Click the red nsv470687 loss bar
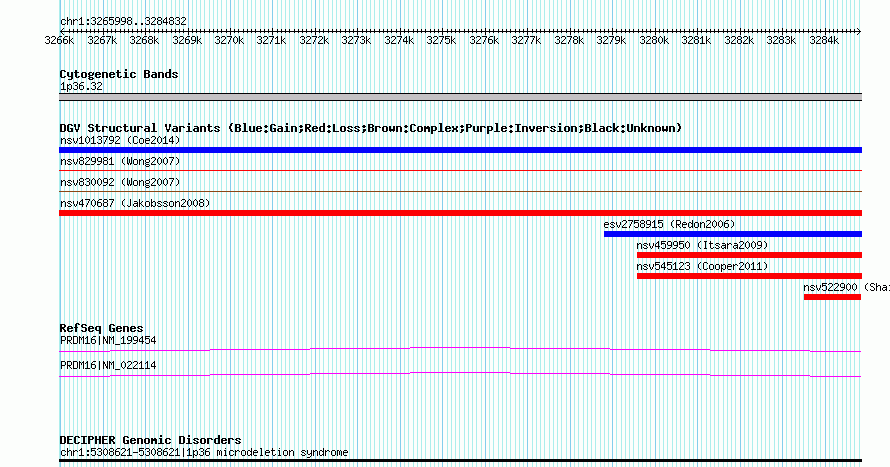The width and height of the screenshot is (890, 467). click(460, 213)
